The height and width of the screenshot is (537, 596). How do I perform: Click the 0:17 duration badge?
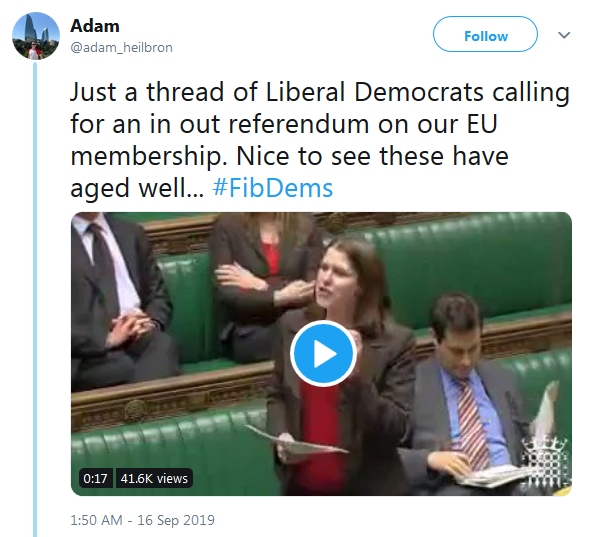[95, 478]
